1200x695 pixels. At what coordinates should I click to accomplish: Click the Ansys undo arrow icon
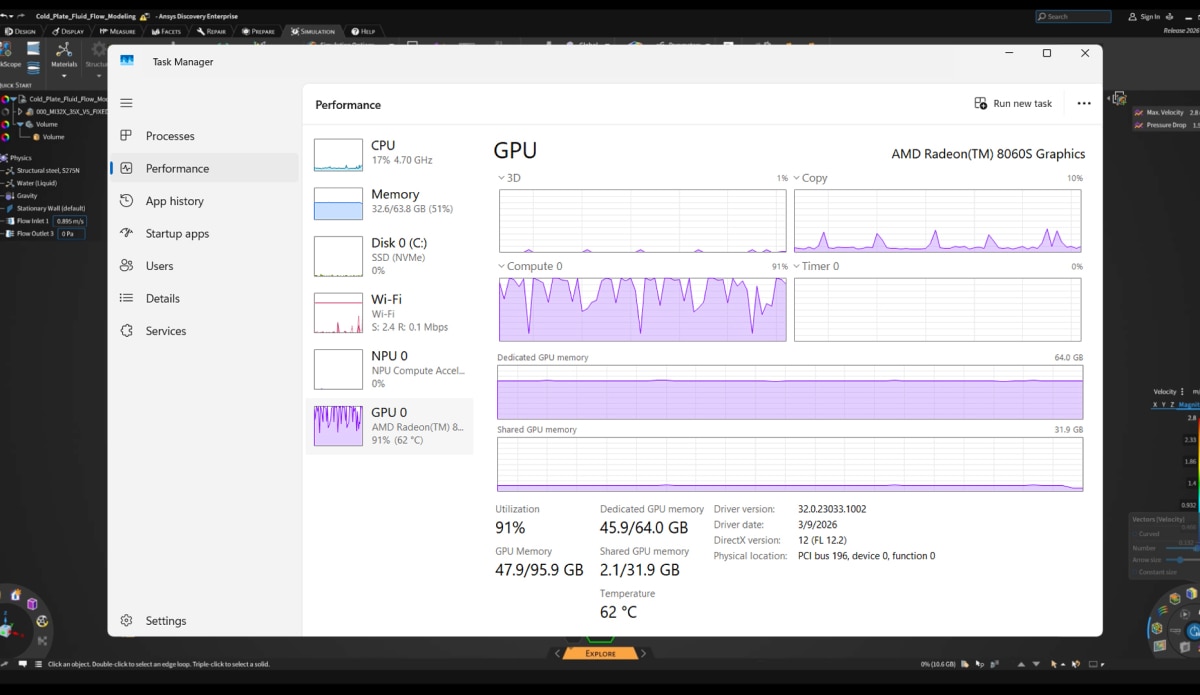6,16
